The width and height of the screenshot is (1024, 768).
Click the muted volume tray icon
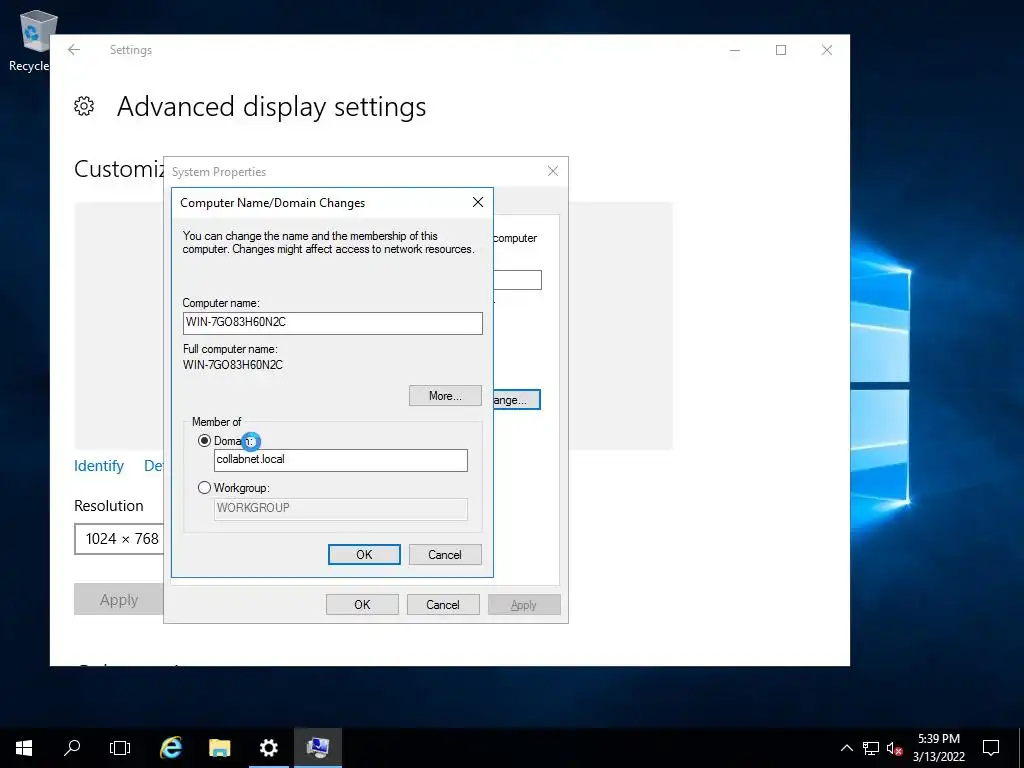(x=894, y=748)
